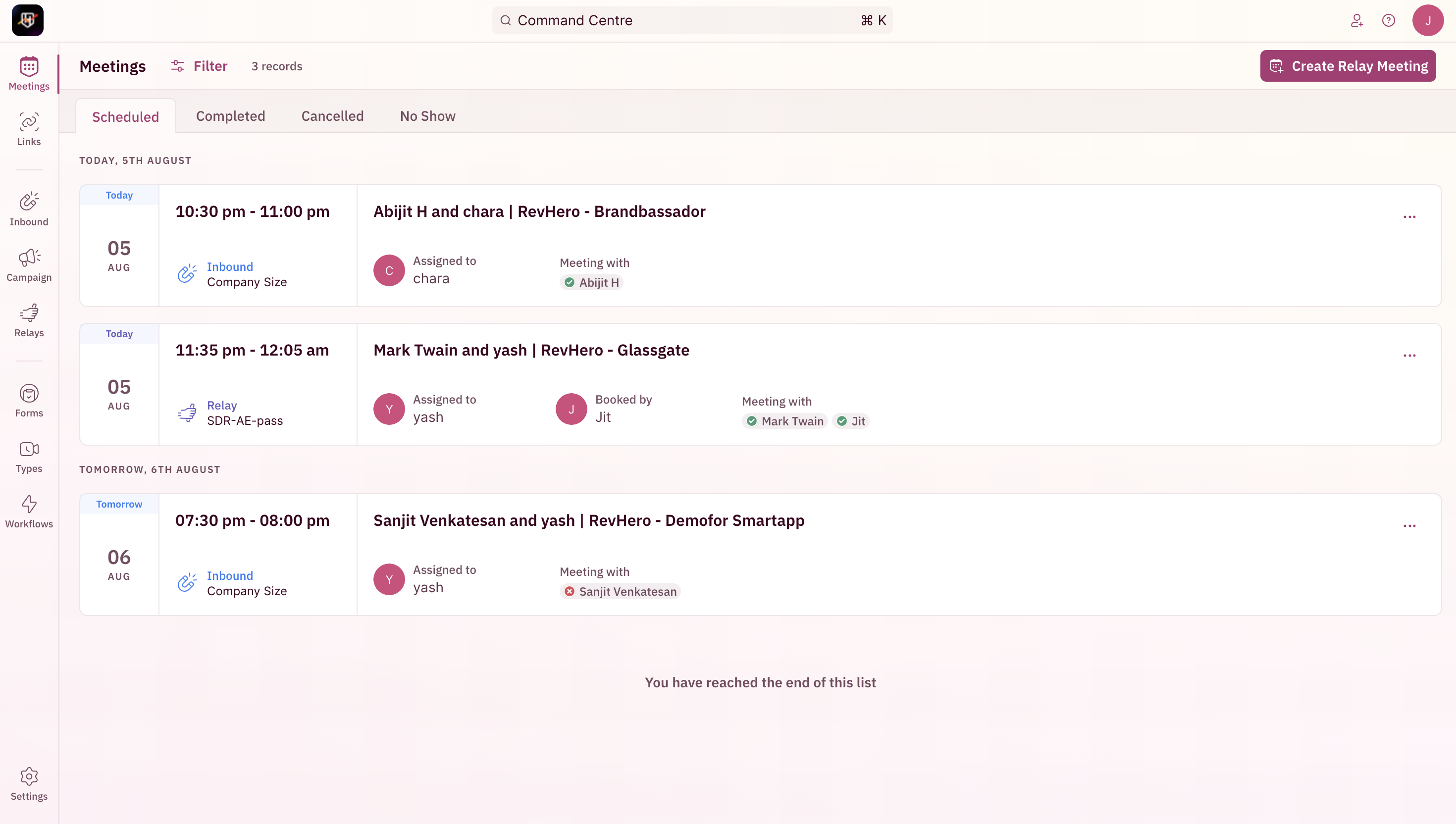Open more options for Sanjit Venkatesan meeting
Screen dimensions: 1456x824
click(x=1409, y=526)
